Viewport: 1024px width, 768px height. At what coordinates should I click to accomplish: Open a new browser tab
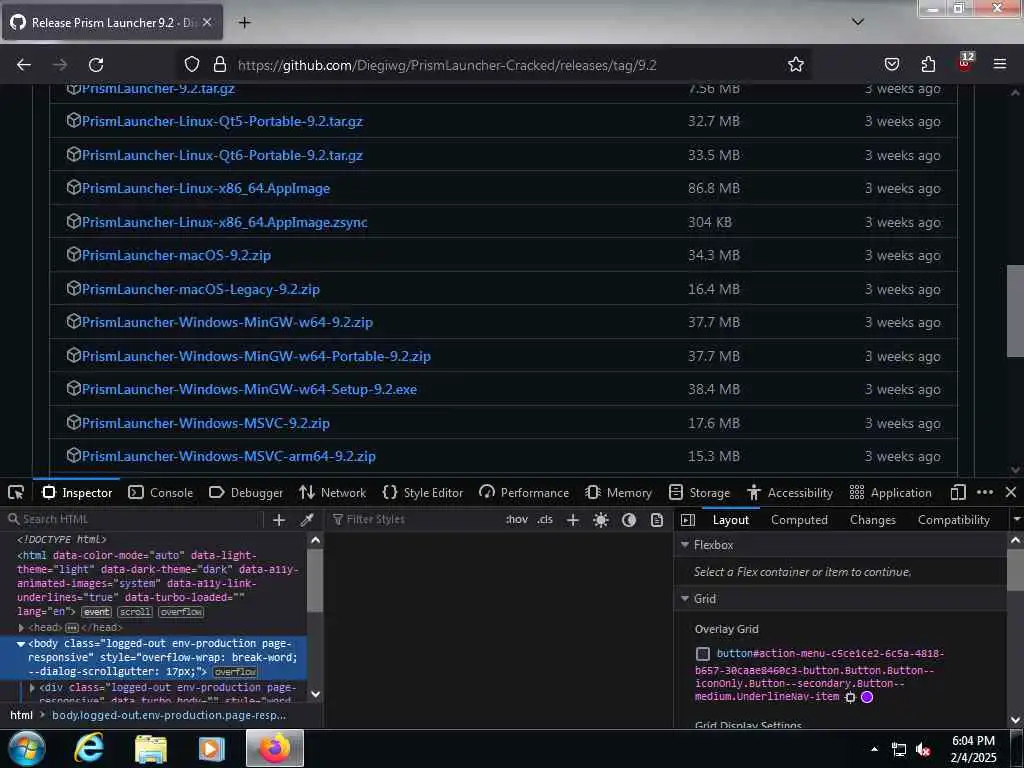click(x=244, y=22)
